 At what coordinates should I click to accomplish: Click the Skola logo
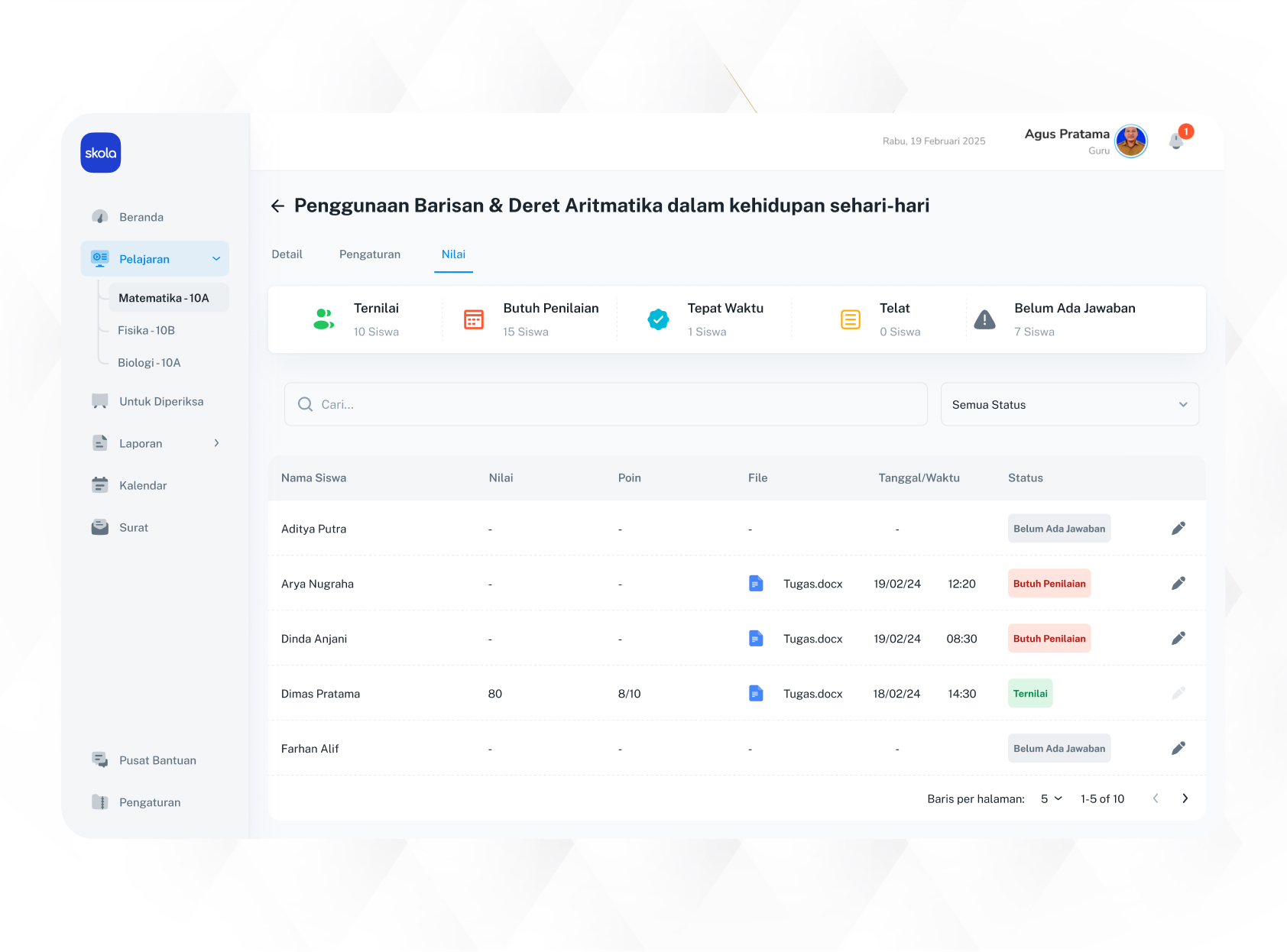coord(101,153)
